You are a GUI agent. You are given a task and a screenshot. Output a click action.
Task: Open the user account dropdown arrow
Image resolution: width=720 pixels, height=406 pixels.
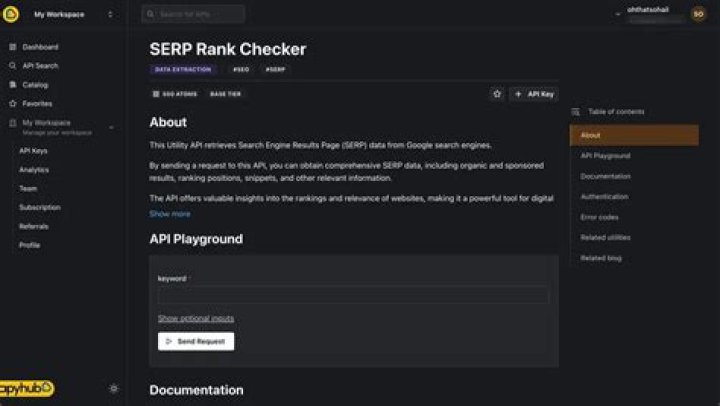(618, 14)
